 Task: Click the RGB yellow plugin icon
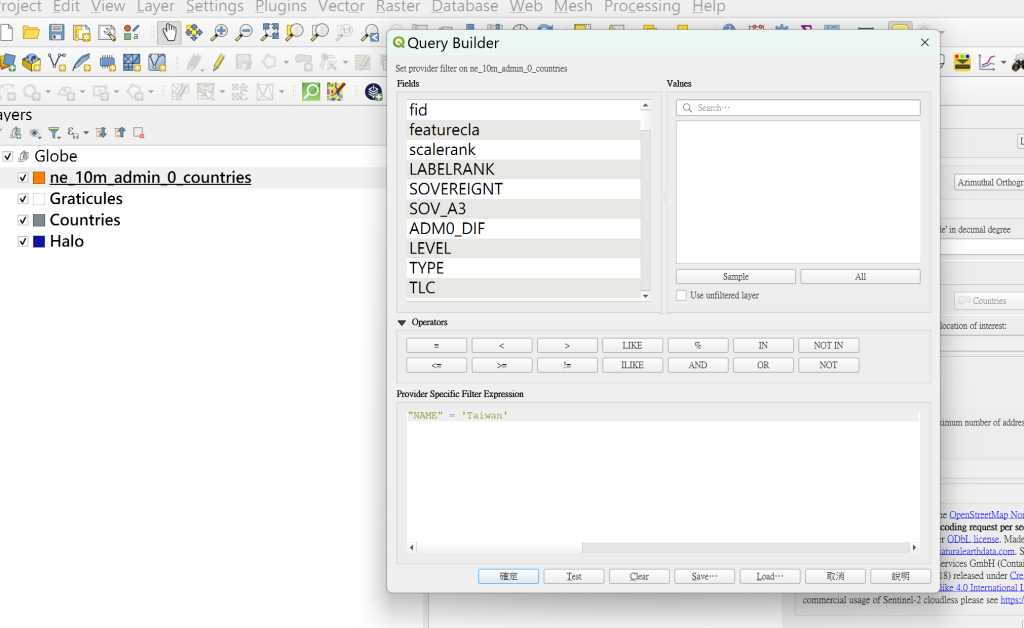tap(962, 62)
